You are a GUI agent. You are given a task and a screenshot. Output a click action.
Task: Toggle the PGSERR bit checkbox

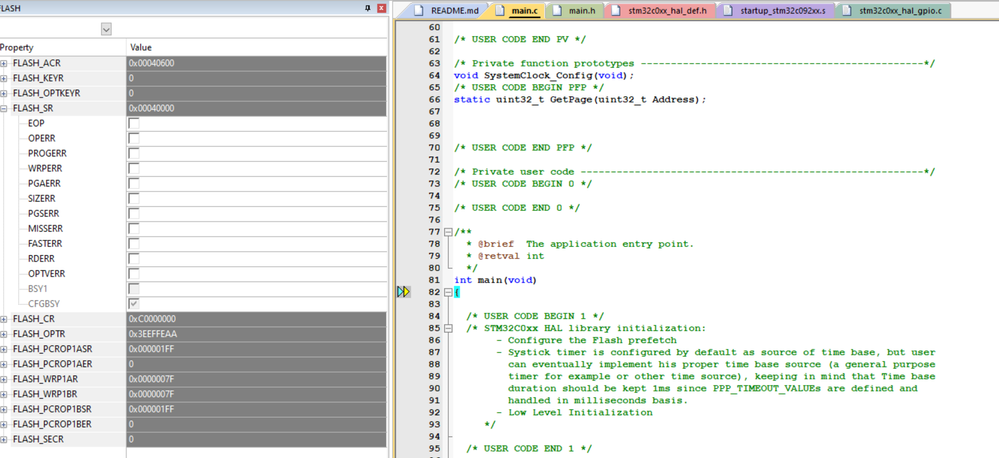coord(134,213)
